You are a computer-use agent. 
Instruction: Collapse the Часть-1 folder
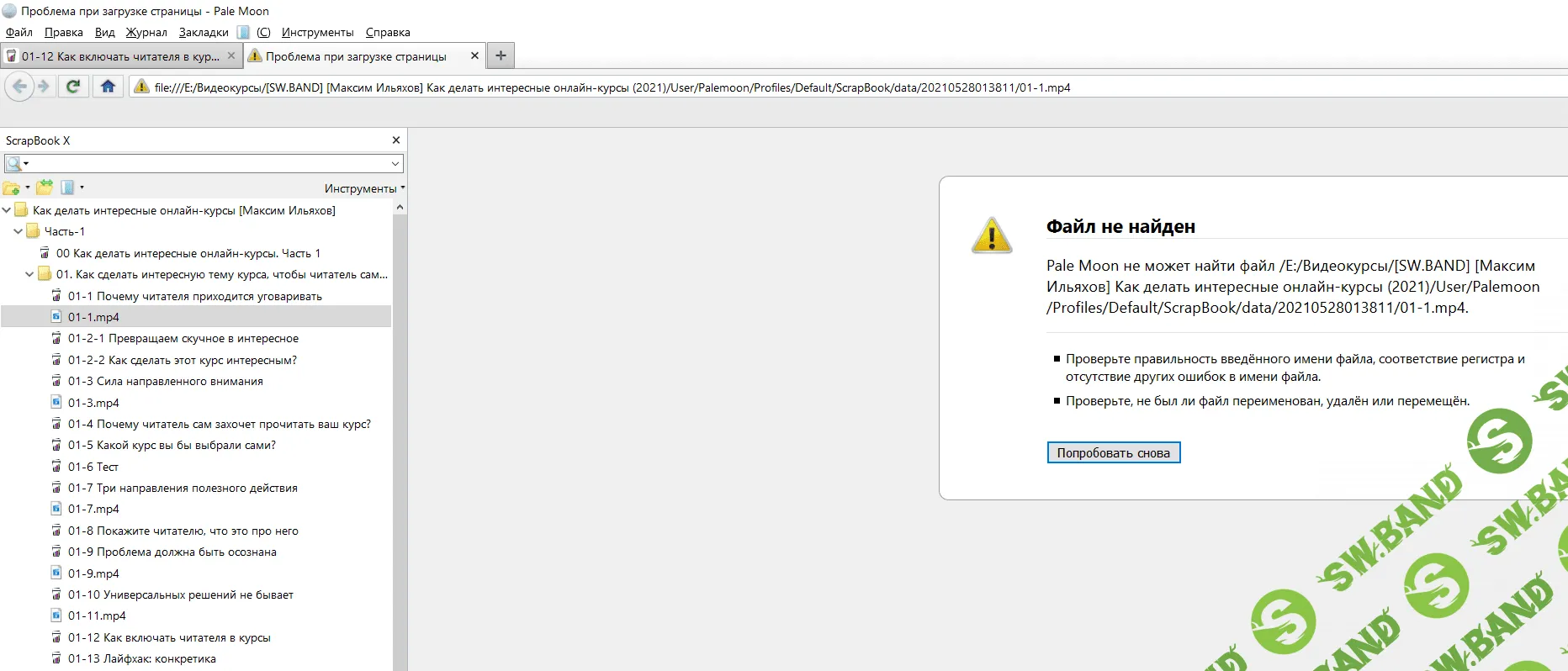pos(19,231)
